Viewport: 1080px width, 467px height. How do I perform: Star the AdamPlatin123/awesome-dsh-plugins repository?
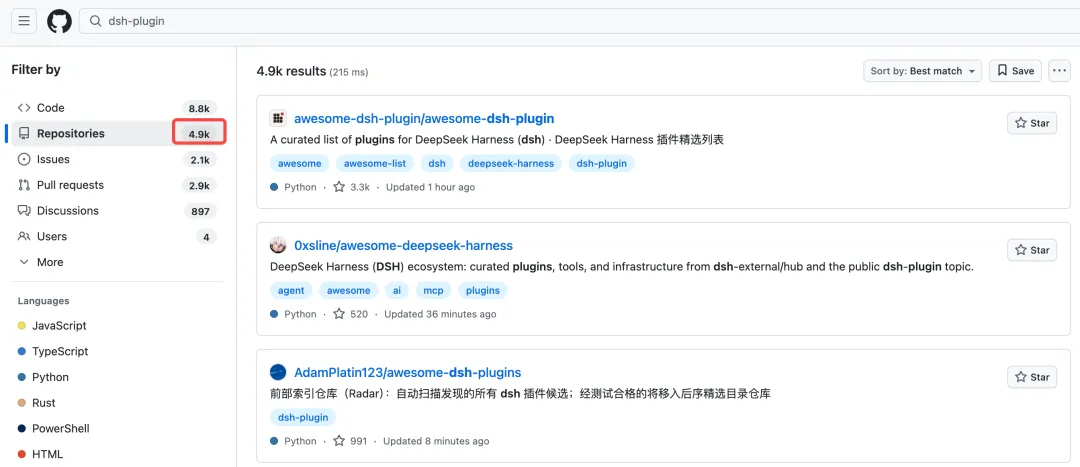click(x=1032, y=377)
